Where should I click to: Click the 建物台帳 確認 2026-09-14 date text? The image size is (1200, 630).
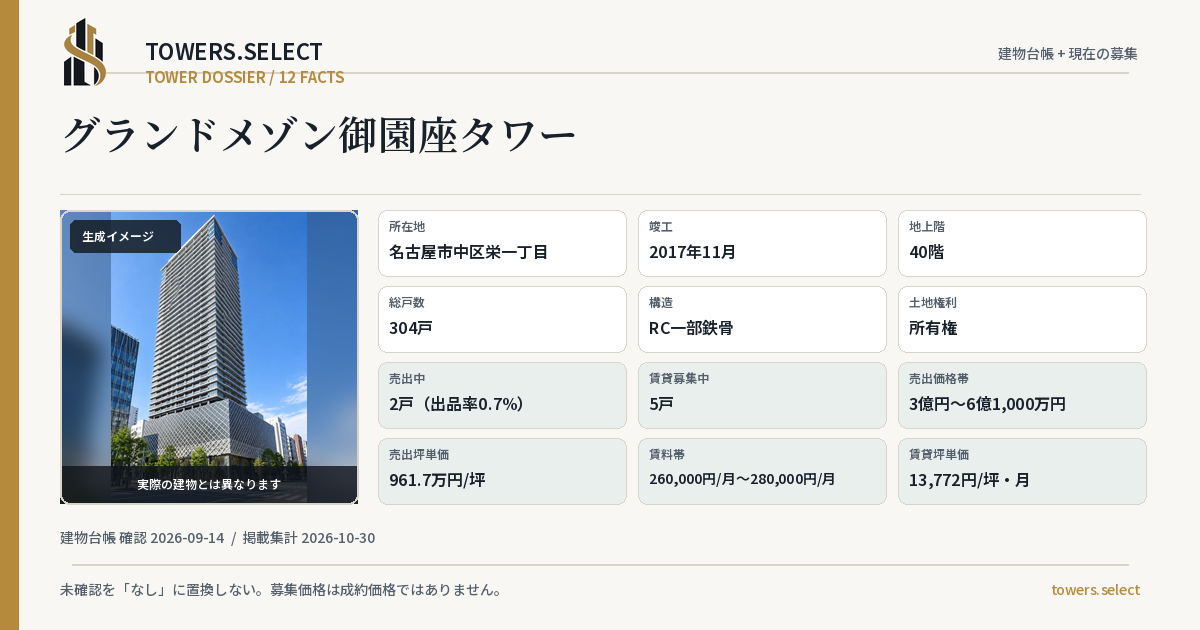pyautogui.click(x=142, y=538)
